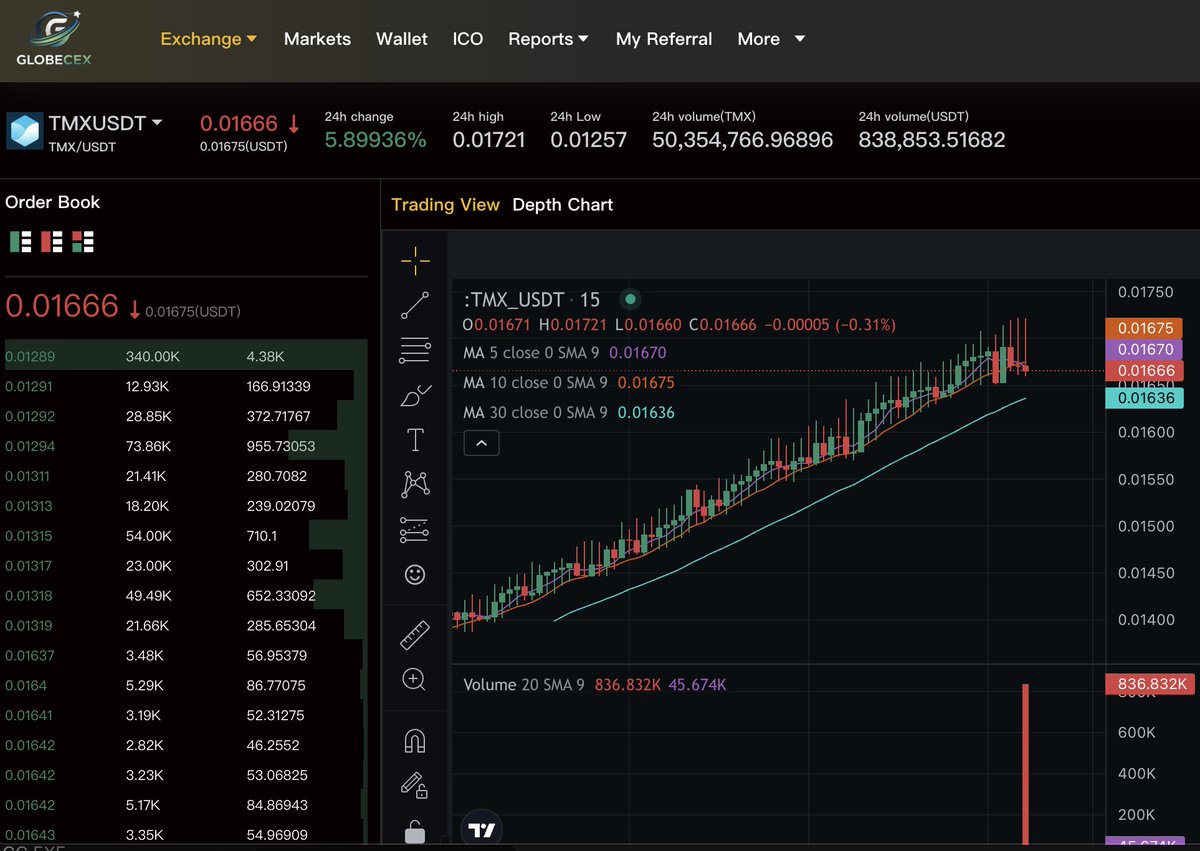The image size is (1200, 851).
Task: Open the ICO page
Action: point(468,39)
